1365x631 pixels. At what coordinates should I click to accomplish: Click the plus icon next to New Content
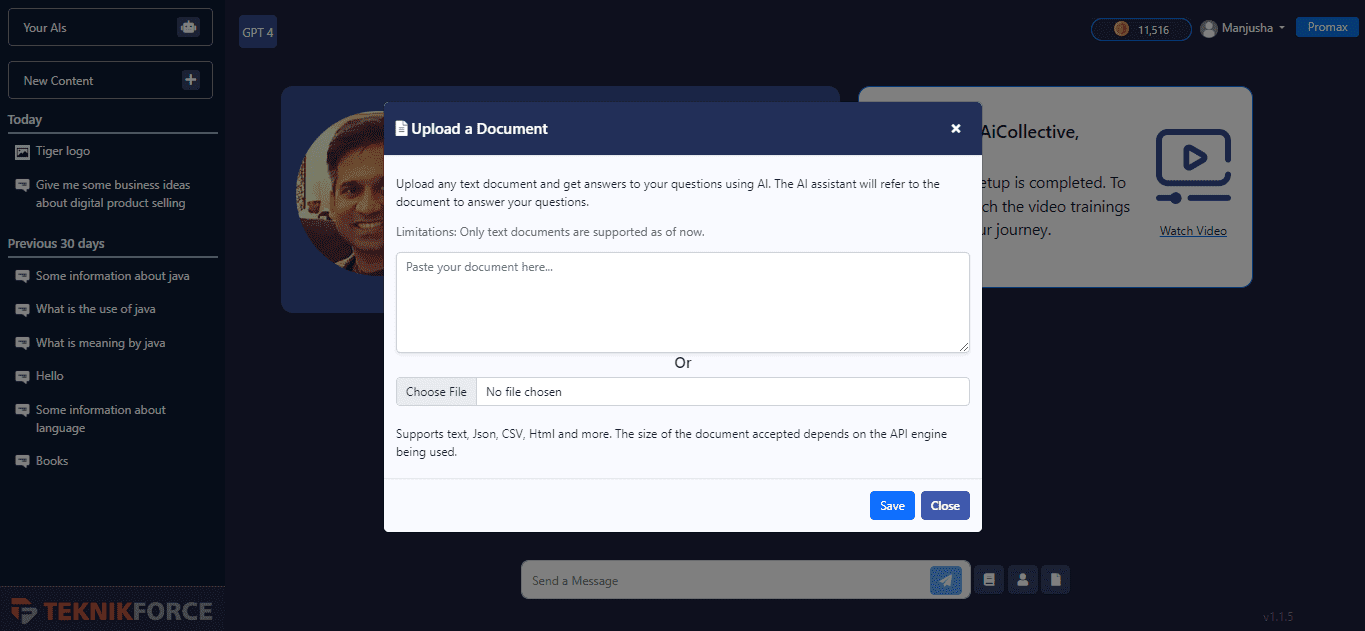(191, 80)
